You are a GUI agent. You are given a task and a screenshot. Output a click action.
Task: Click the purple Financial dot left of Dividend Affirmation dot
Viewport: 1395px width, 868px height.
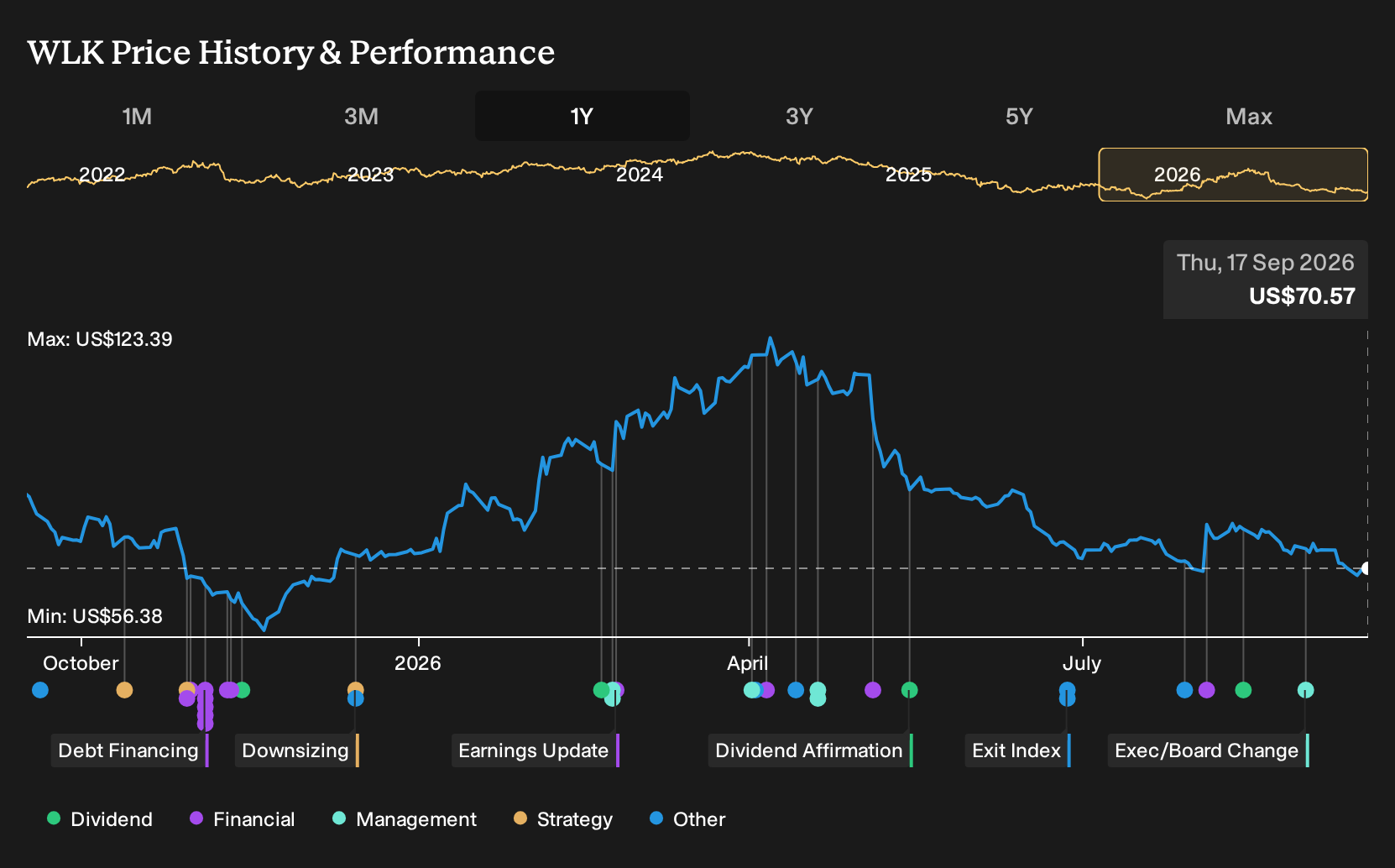coord(873,690)
